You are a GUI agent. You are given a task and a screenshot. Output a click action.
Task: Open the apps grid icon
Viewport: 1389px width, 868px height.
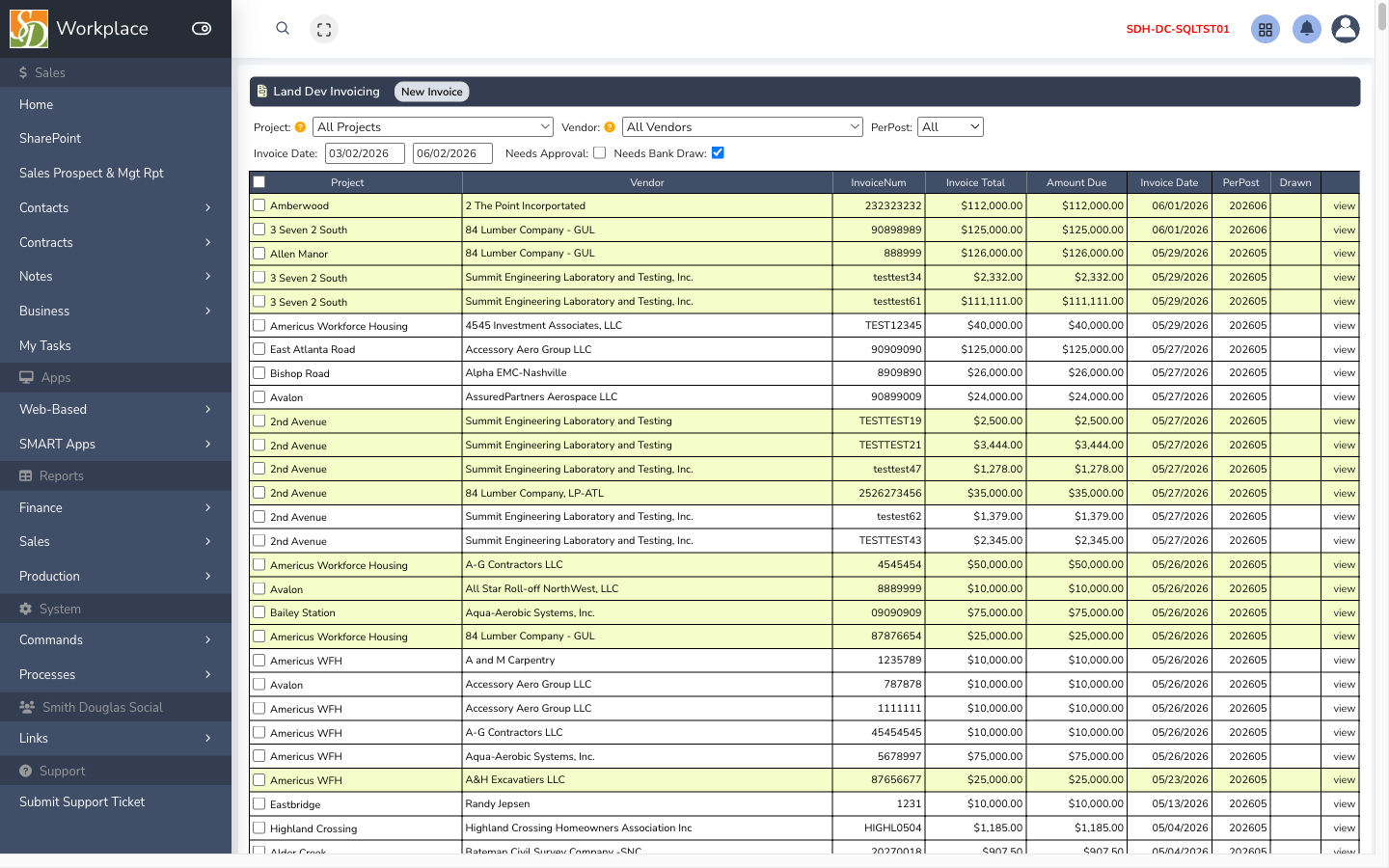(x=1266, y=29)
